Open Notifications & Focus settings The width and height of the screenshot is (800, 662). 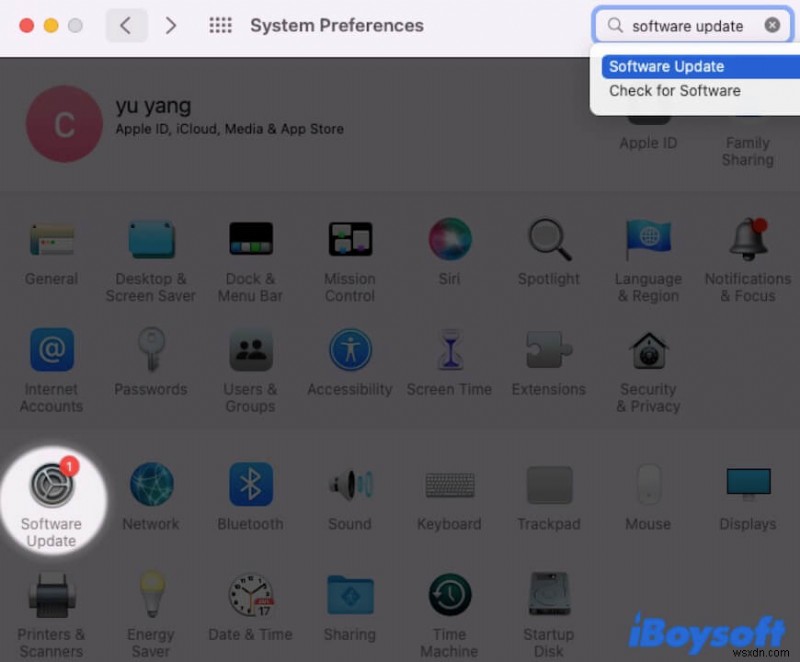[x=747, y=240]
